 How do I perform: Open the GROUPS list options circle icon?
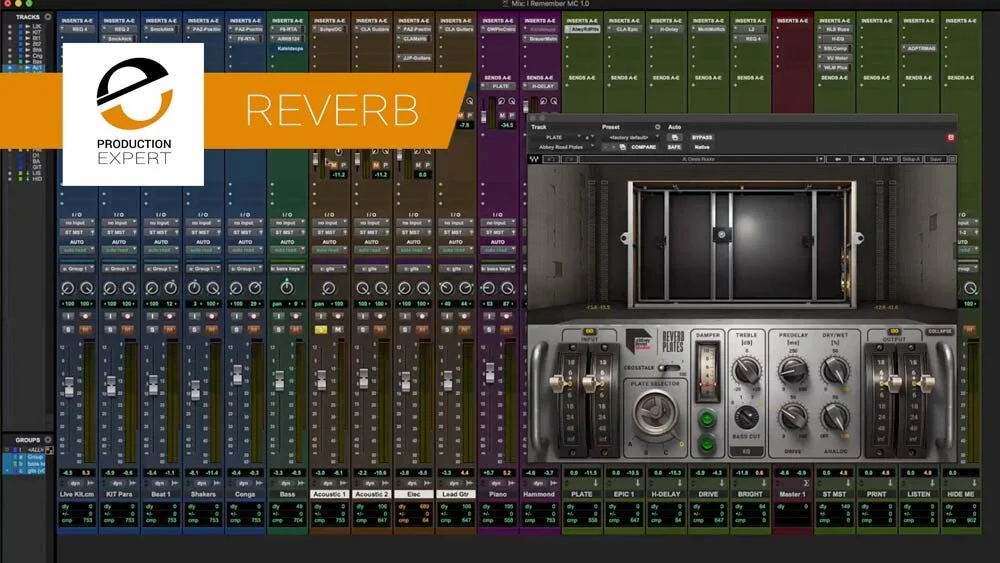tap(47, 439)
